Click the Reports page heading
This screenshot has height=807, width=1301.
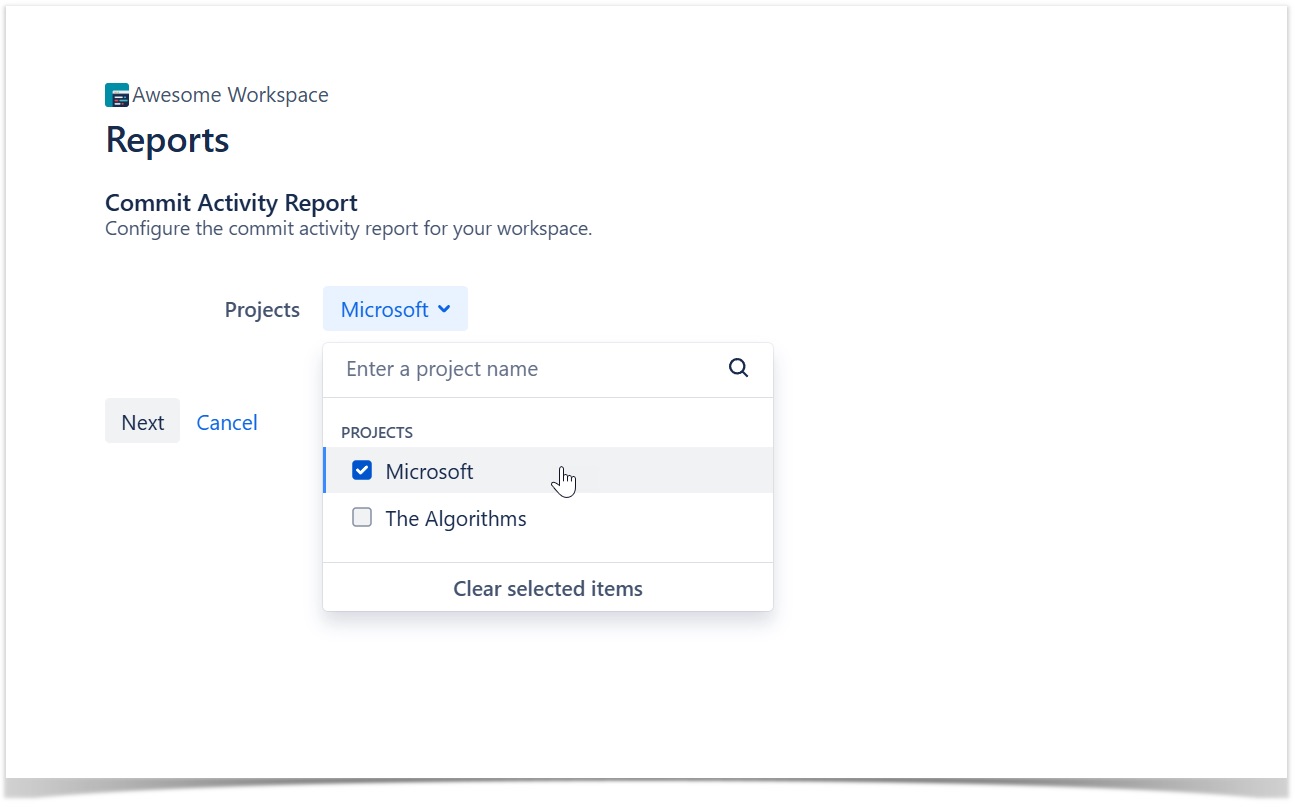[167, 140]
